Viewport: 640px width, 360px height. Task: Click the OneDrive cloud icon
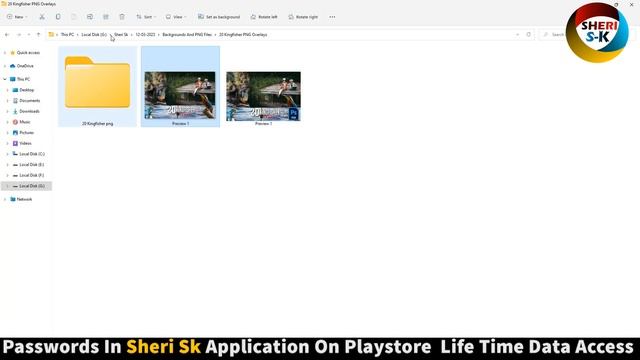coord(12,66)
